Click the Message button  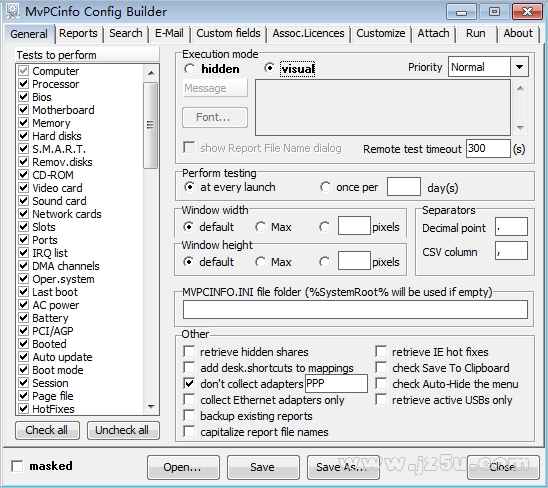(215, 88)
